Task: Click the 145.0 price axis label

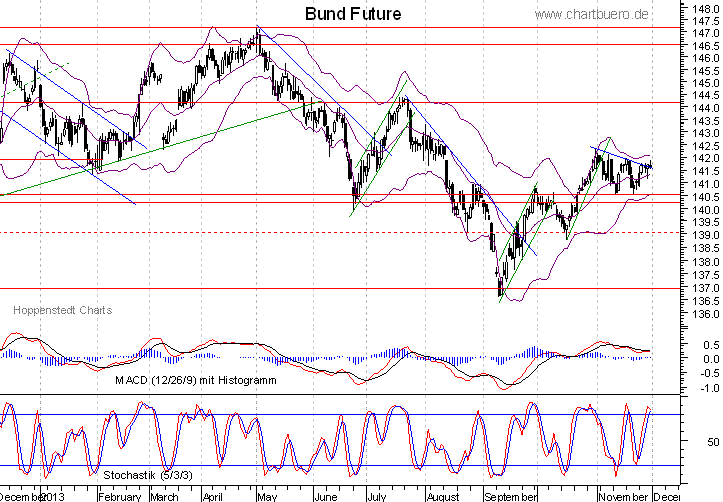Action: (x=705, y=83)
